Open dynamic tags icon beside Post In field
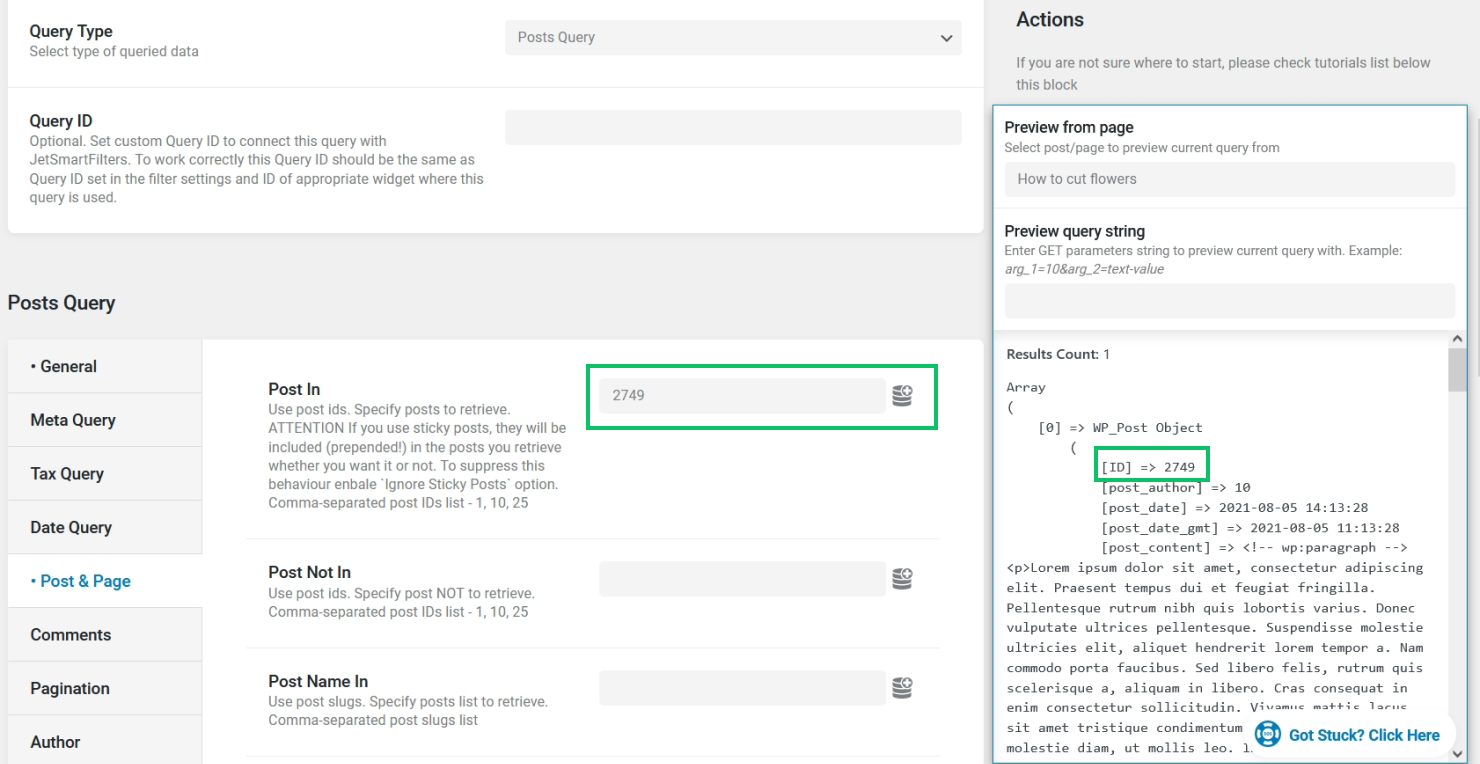The height and width of the screenshot is (764, 1480). click(902, 396)
